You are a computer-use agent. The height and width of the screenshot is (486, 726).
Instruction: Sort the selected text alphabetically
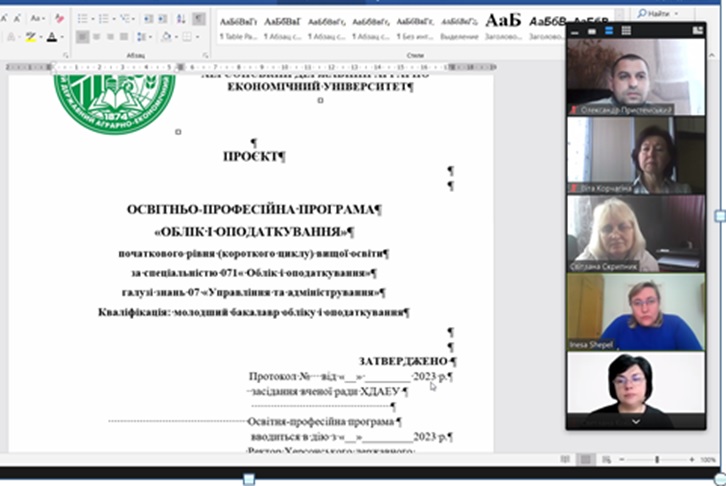[x=181, y=19]
